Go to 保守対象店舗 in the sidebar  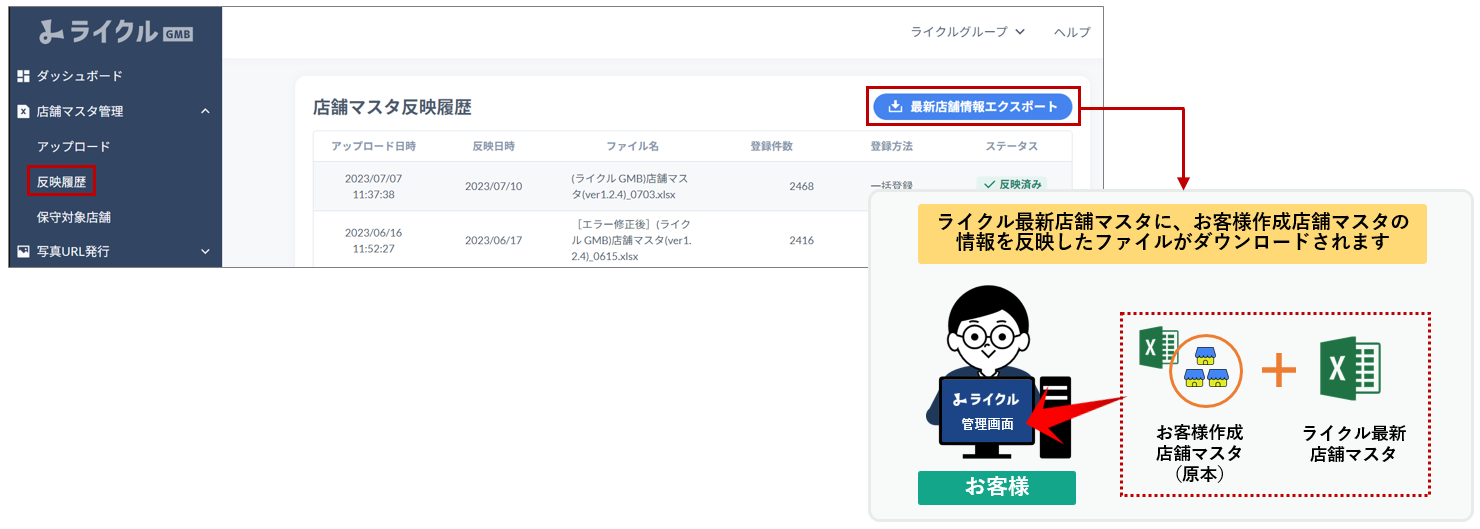point(73,217)
